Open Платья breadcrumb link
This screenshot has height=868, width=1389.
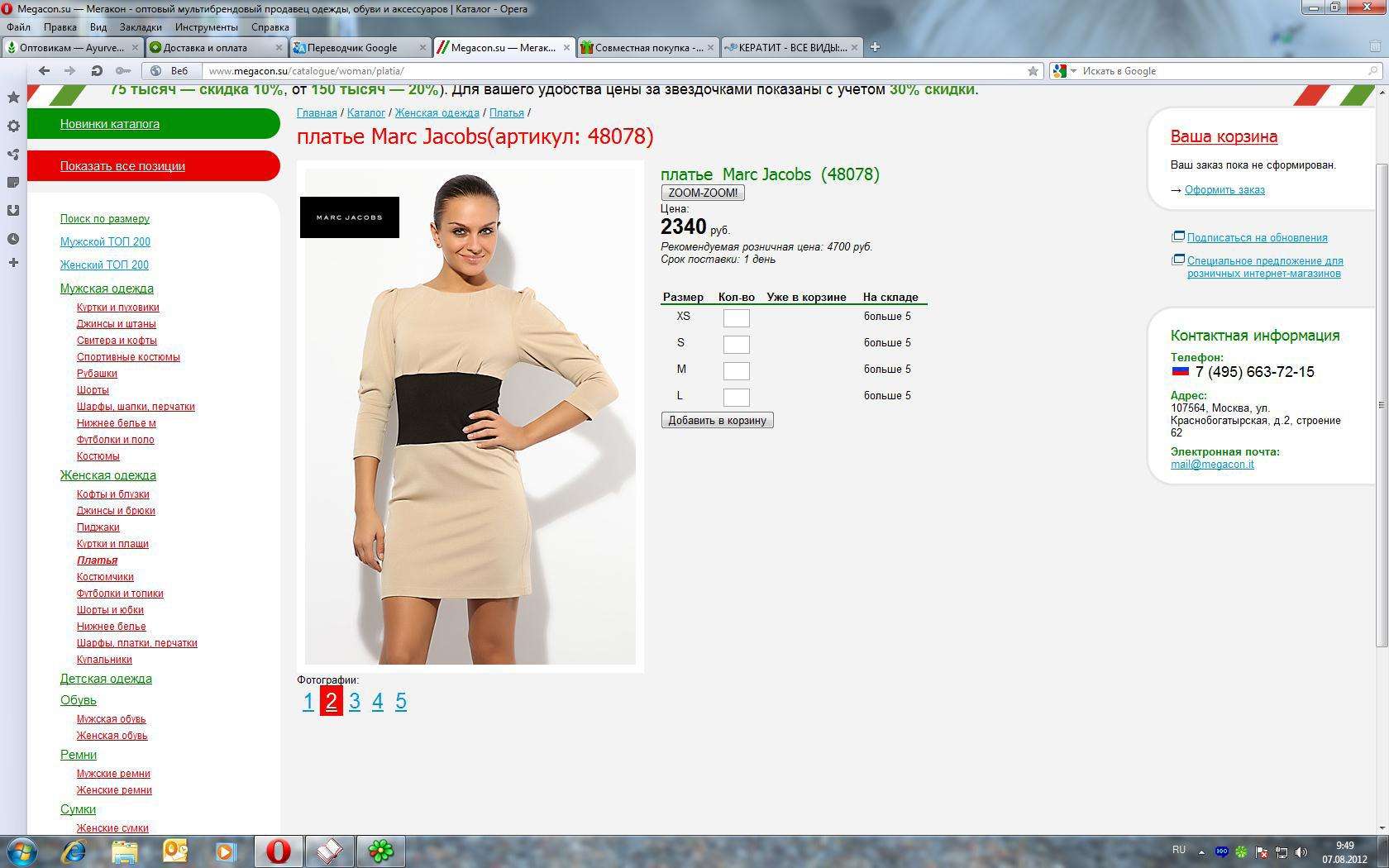(507, 113)
